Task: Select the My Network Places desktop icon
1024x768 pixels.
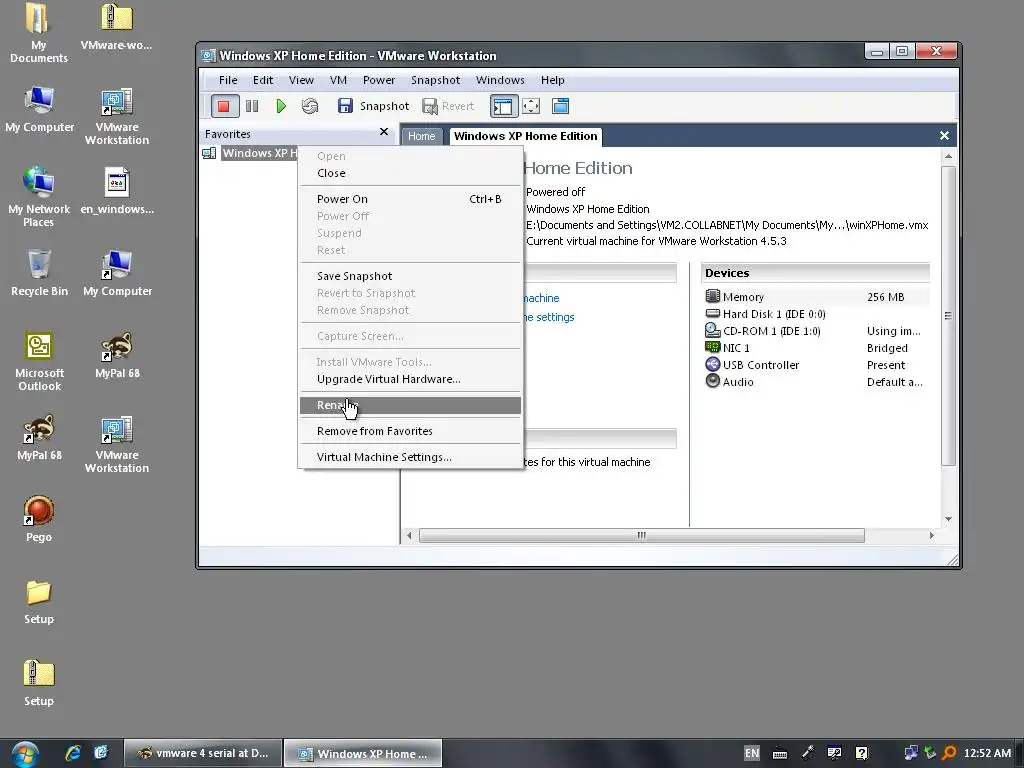Action: pos(39,197)
